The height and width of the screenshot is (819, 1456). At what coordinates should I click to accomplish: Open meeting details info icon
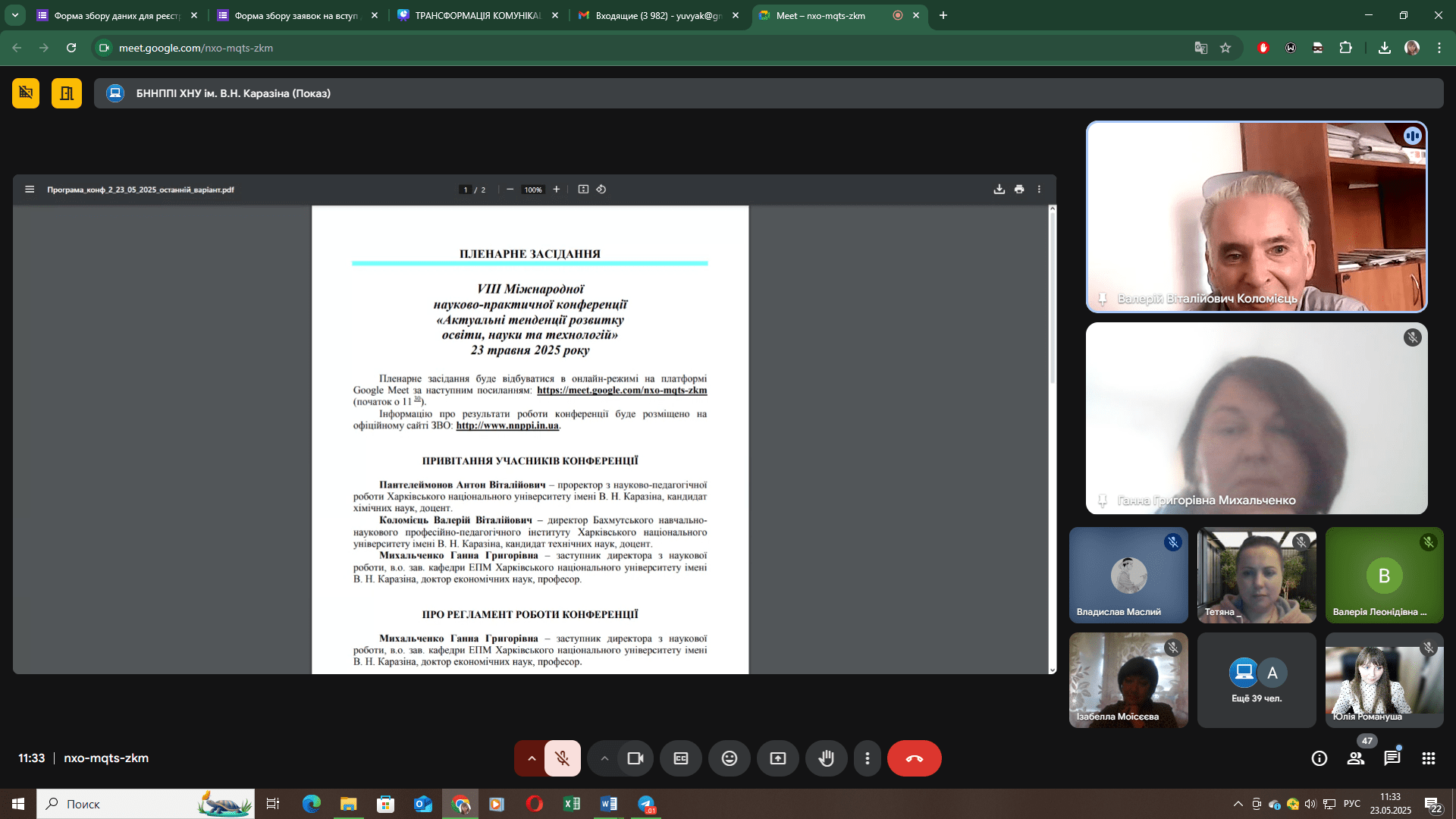(1319, 758)
